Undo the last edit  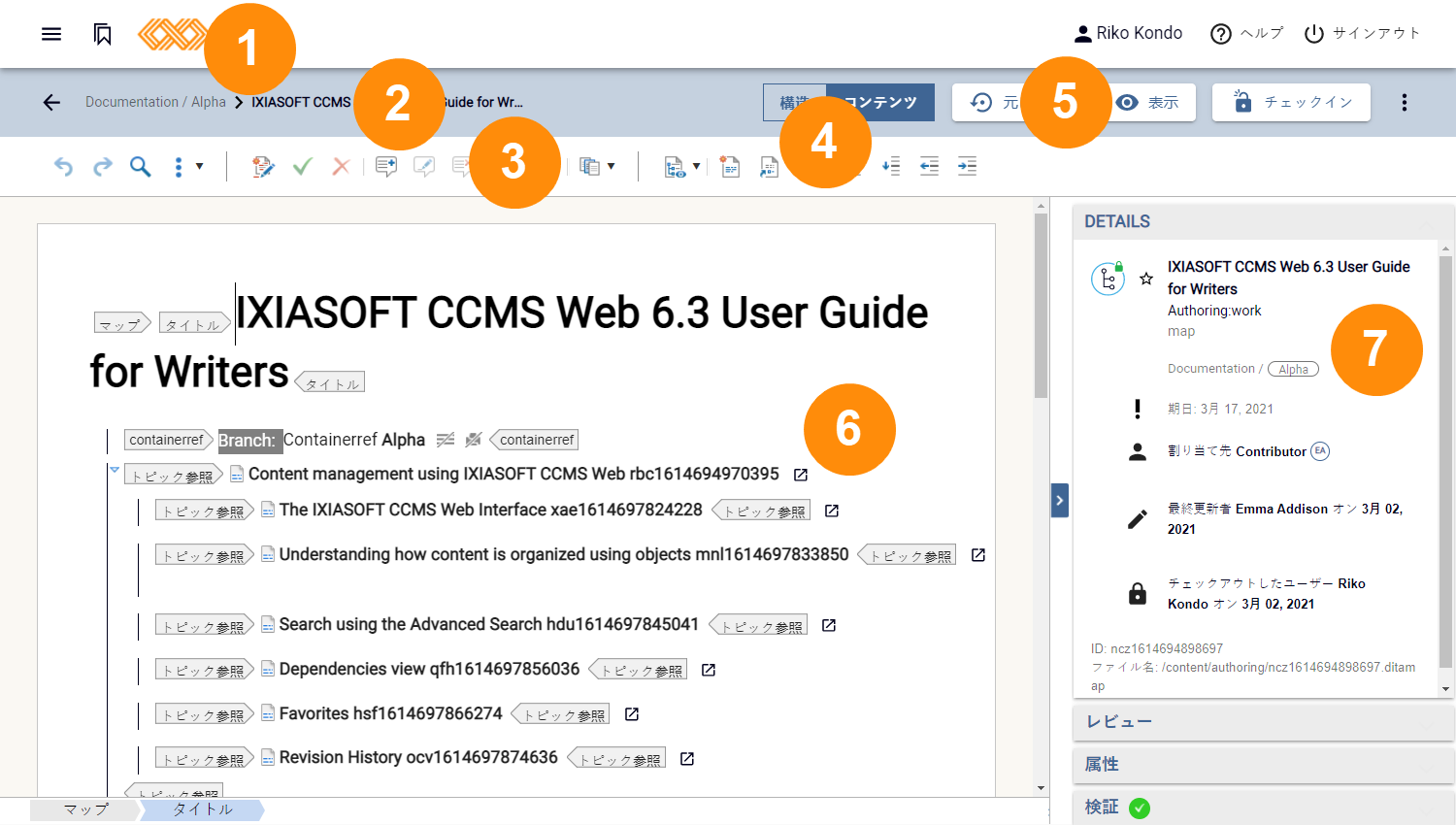pos(63,167)
